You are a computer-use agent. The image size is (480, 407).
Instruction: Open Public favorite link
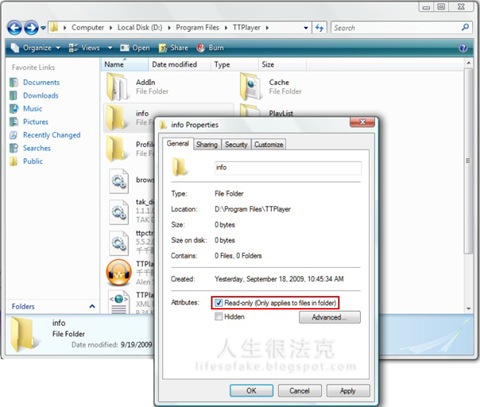click(33, 161)
